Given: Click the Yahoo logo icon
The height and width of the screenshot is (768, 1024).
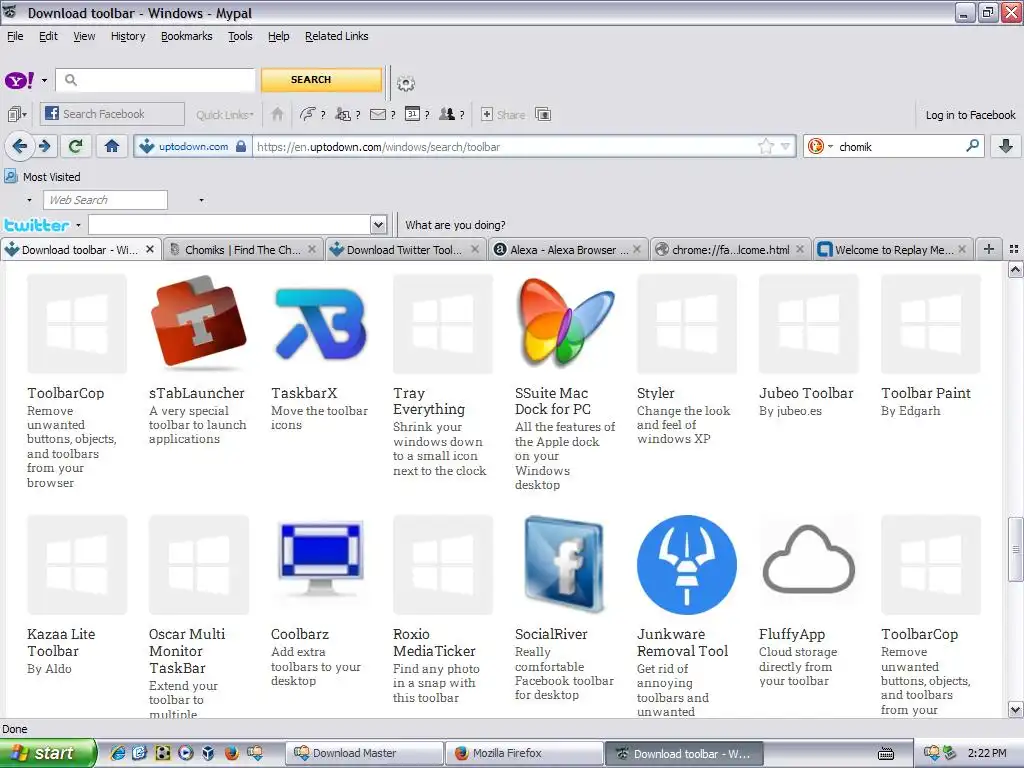Looking at the screenshot, I should pos(20,80).
